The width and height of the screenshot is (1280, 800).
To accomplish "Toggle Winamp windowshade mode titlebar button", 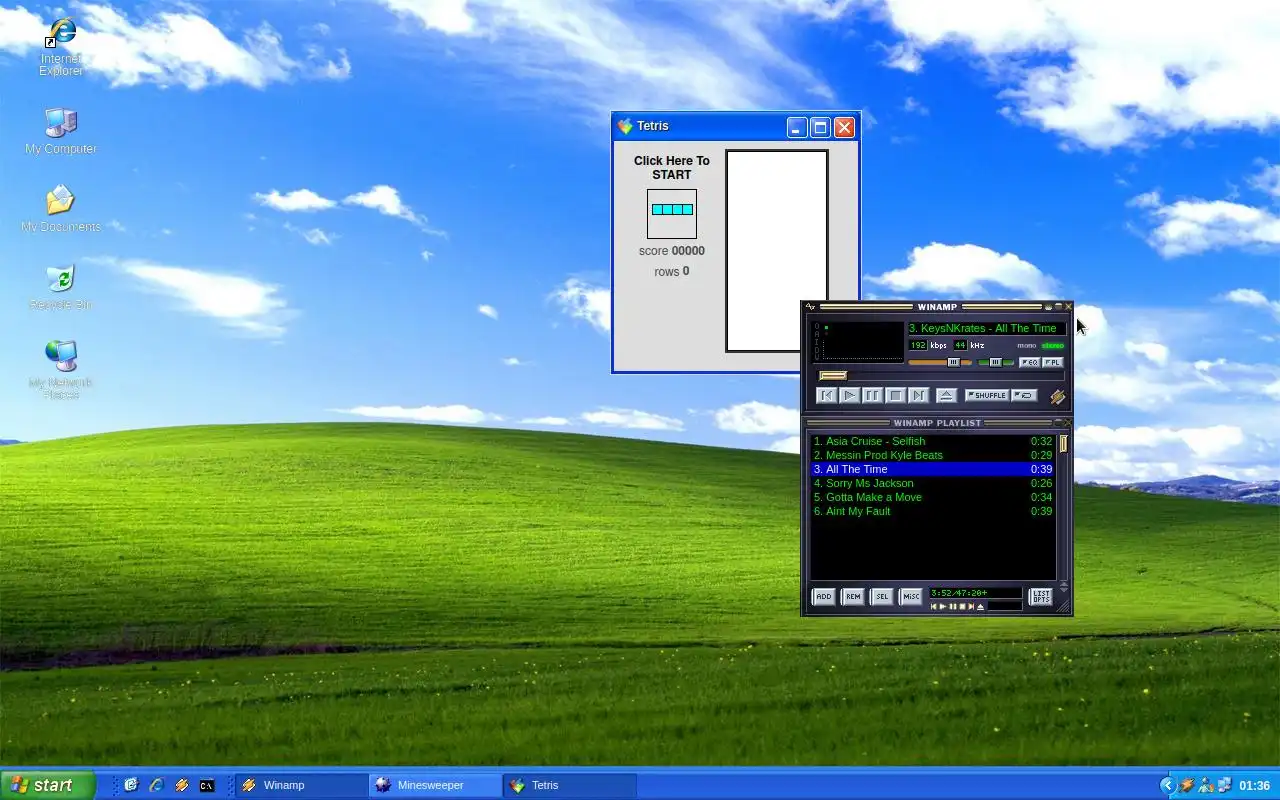I will [1058, 307].
